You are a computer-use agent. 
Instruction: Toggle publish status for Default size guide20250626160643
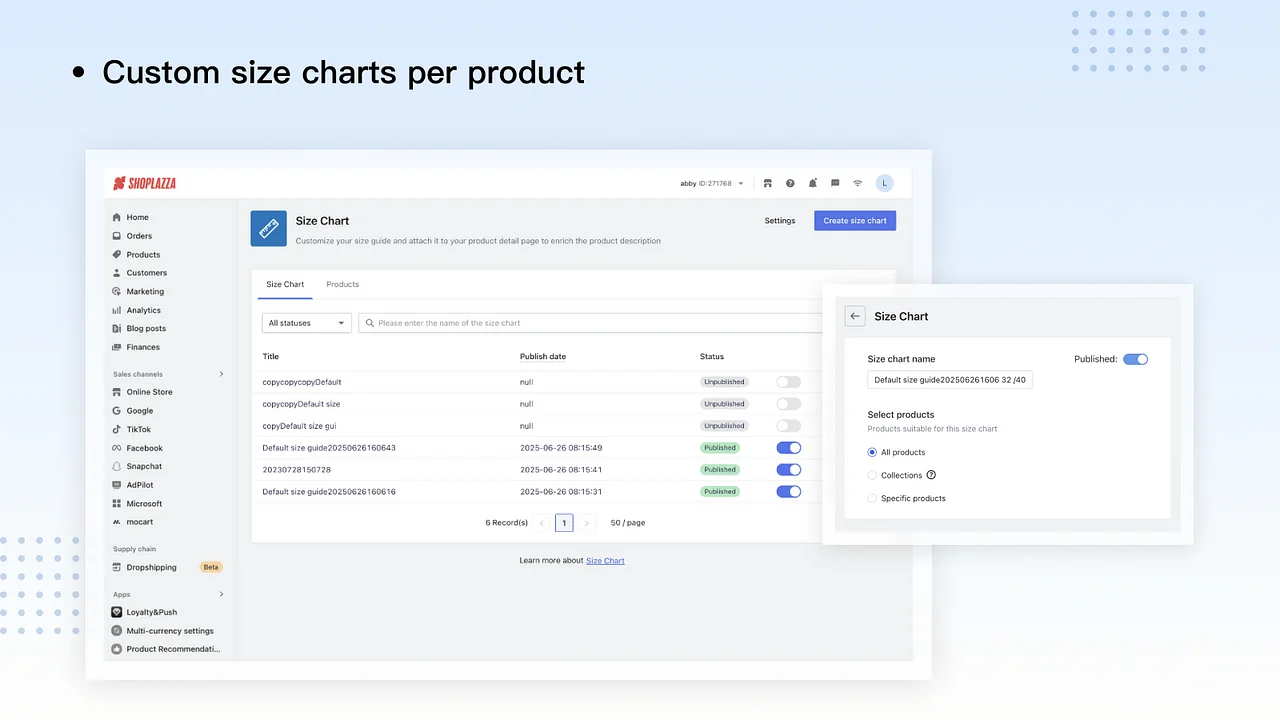click(x=788, y=447)
